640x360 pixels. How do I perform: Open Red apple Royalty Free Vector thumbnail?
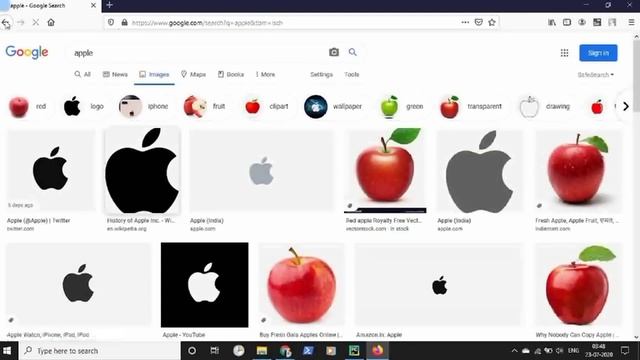(385, 170)
